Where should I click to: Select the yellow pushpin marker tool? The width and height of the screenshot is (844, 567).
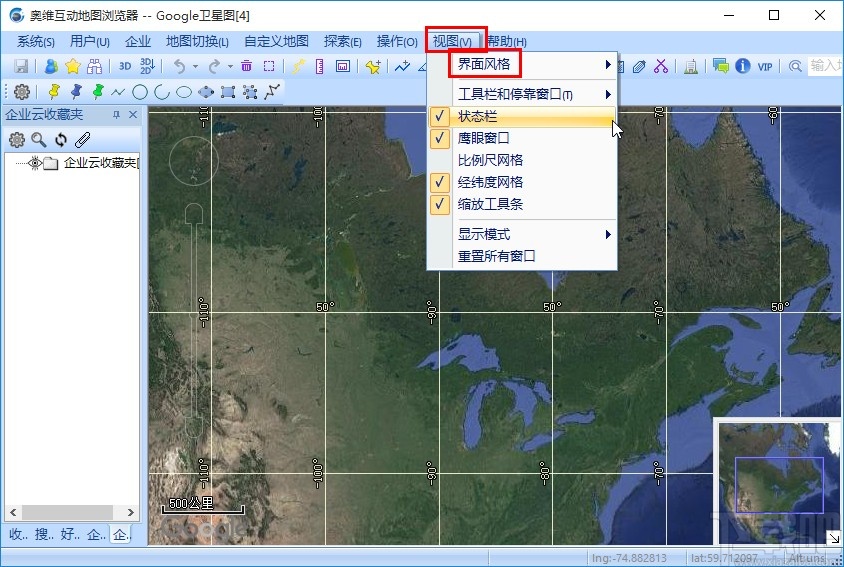click(54, 92)
